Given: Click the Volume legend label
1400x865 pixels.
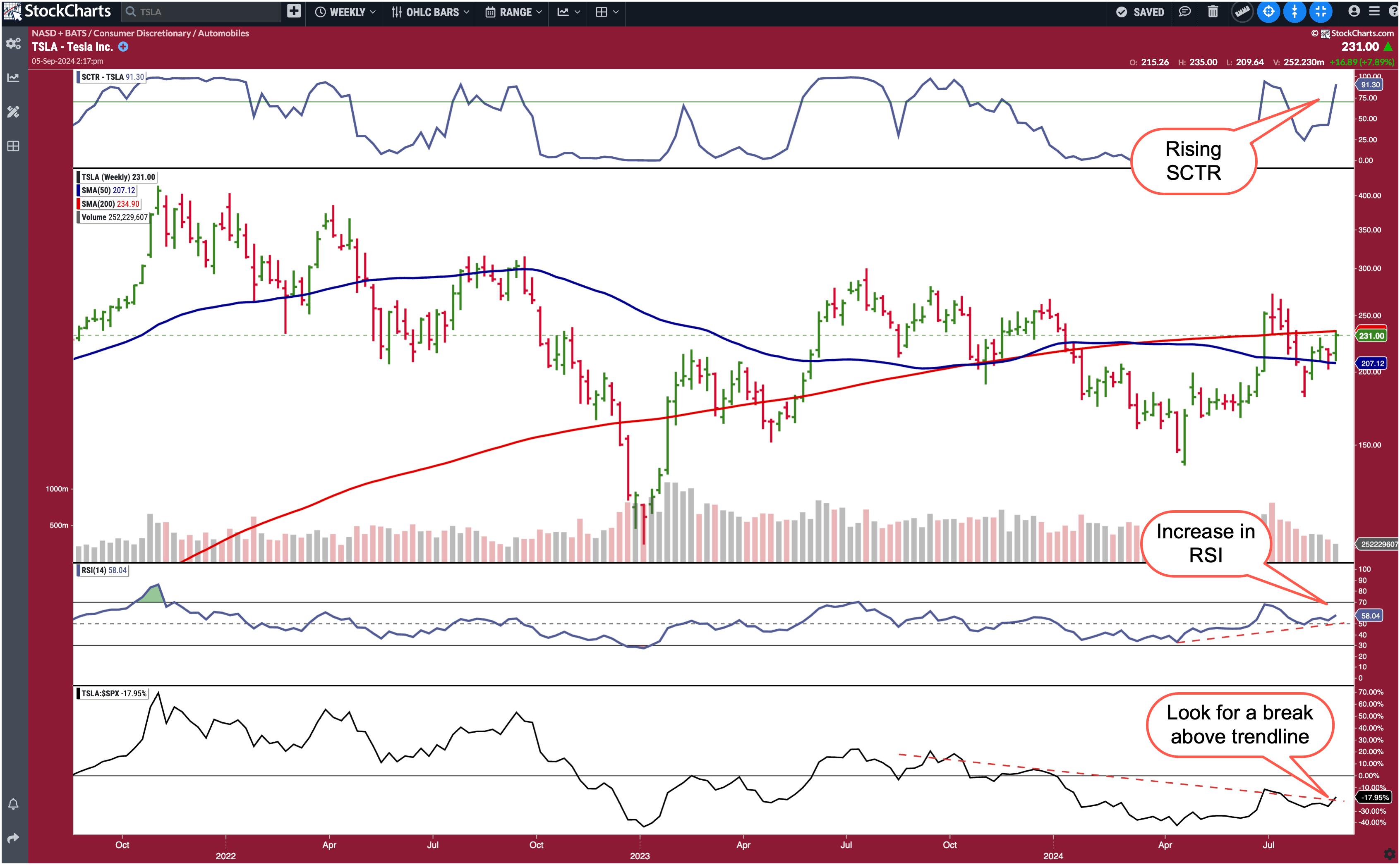Looking at the screenshot, I should point(113,217).
